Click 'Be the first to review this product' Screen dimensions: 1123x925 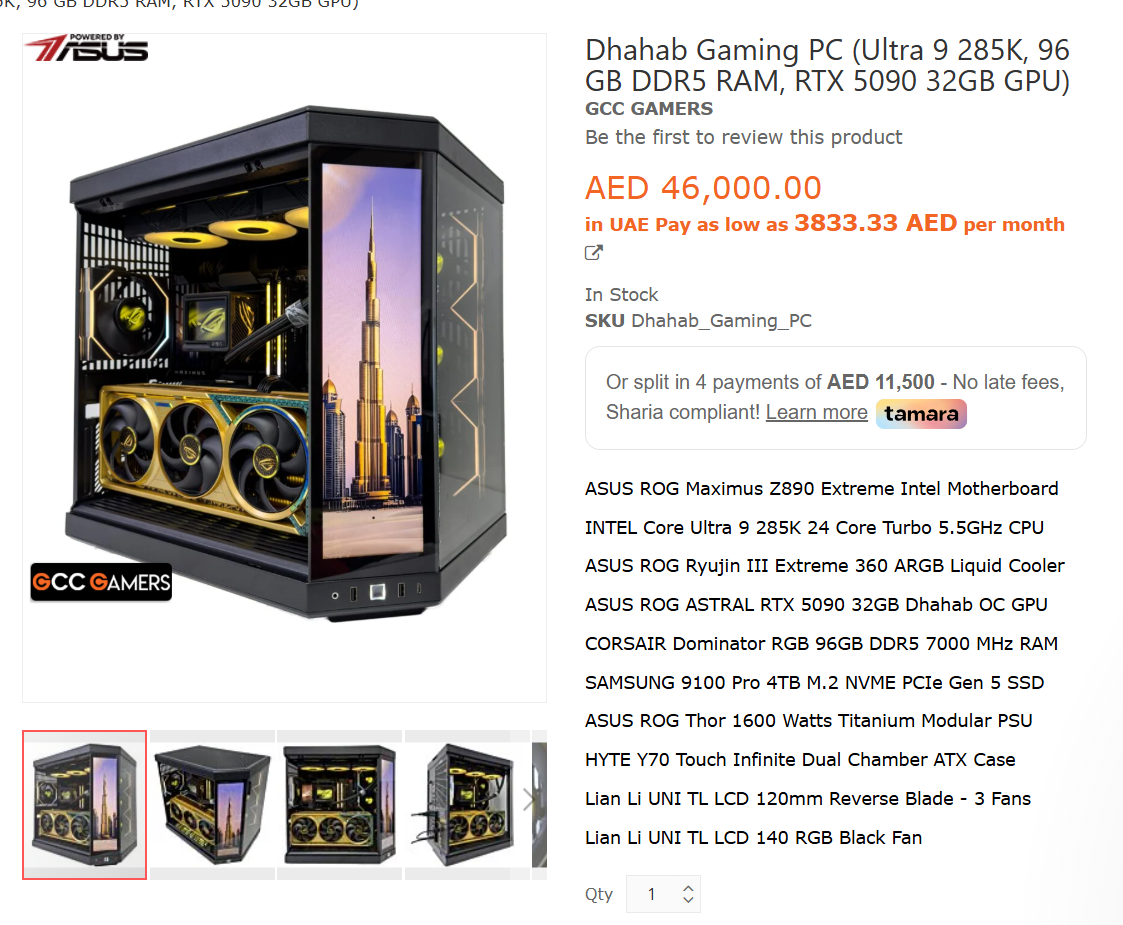pos(743,137)
